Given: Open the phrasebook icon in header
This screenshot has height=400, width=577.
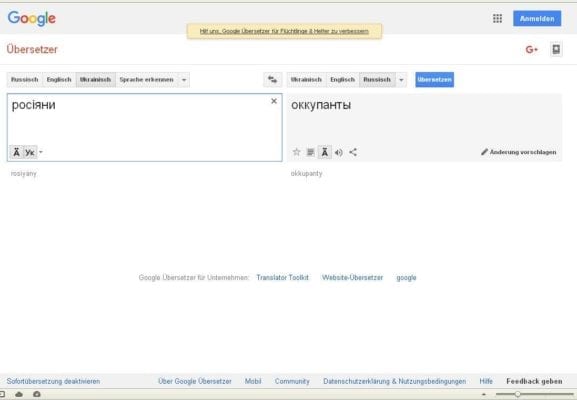Looking at the screenshot, I should [556, 49].
